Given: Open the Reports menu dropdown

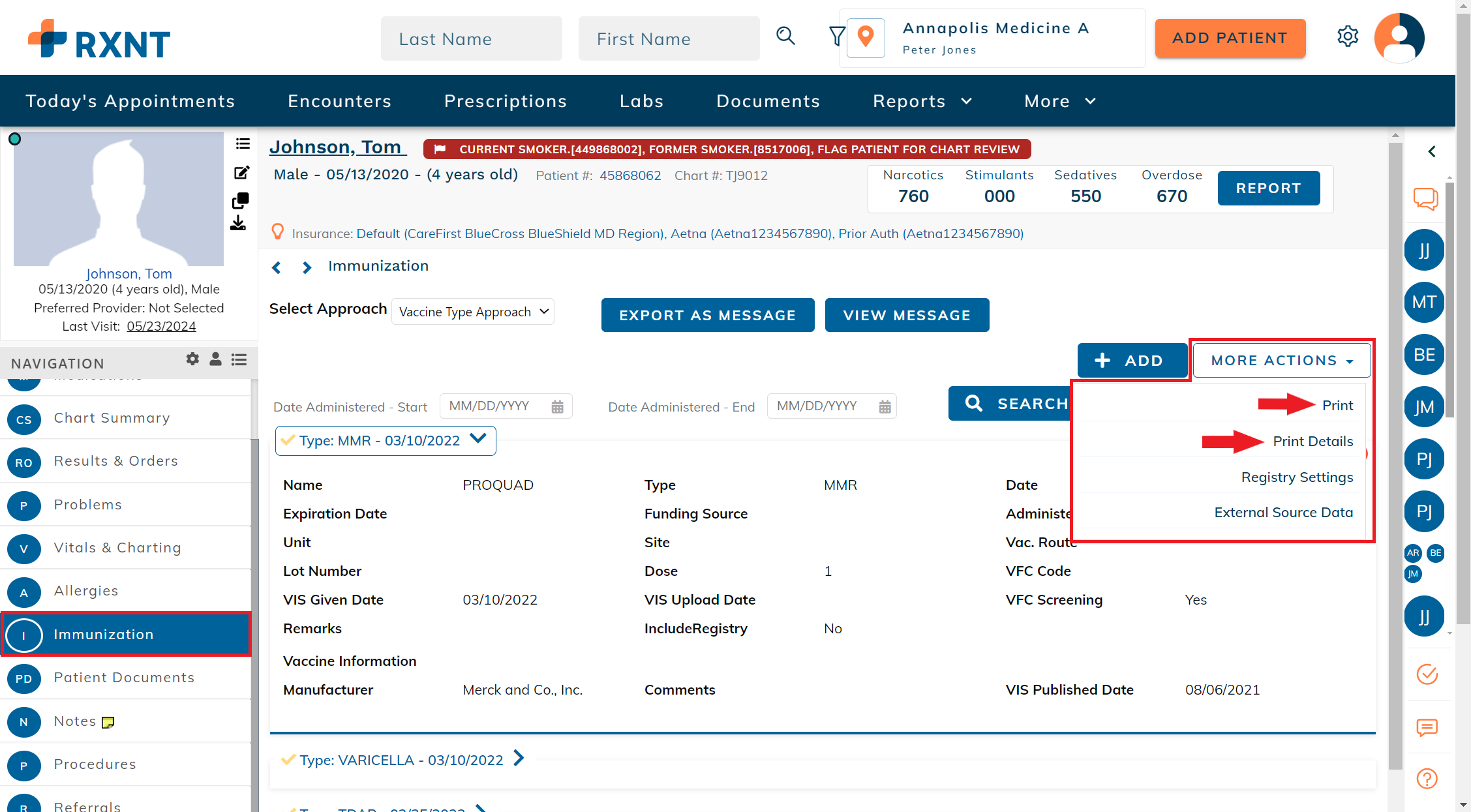Looking at the screenshot, I should coord(922,101).
